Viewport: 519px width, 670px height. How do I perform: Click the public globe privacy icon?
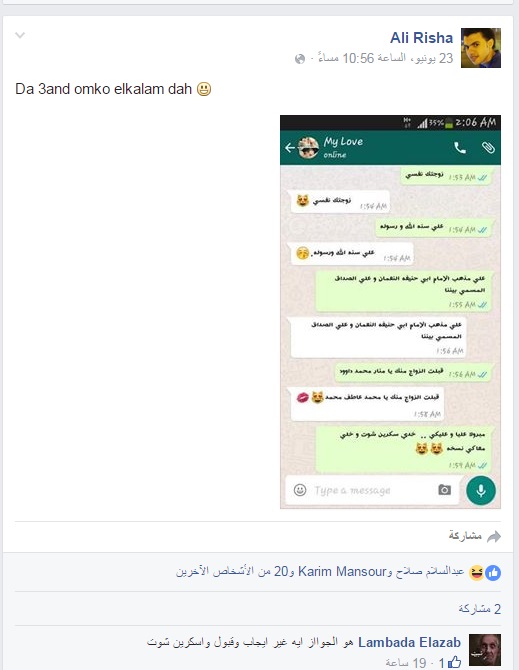[300, 59]
